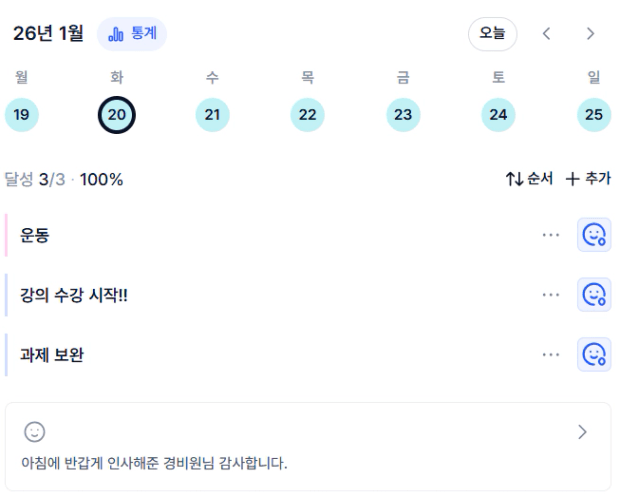Go to the next week arrow
620x497 pixels.
click(590, 34)
